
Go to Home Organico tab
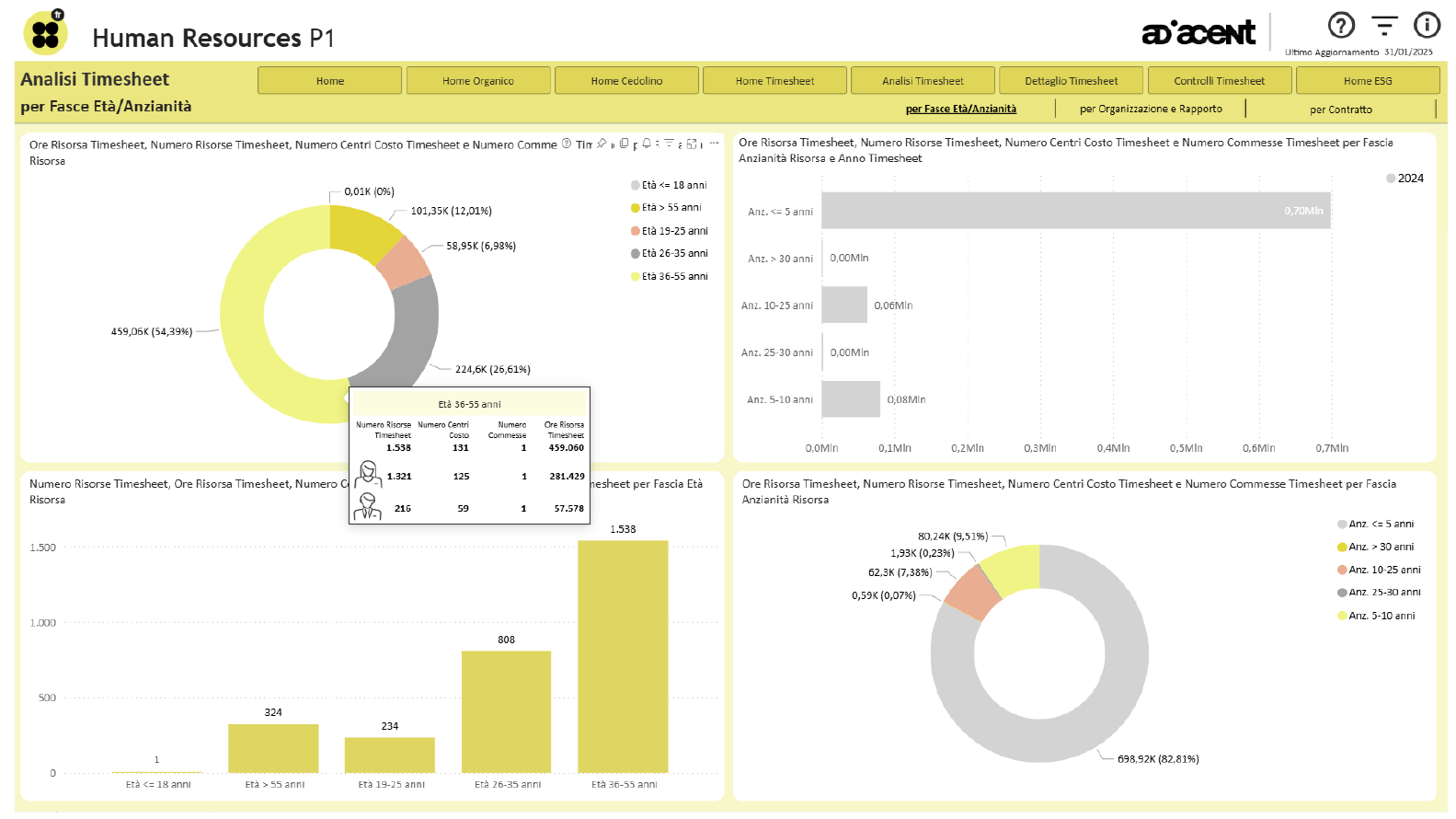(x=478, y=81)
